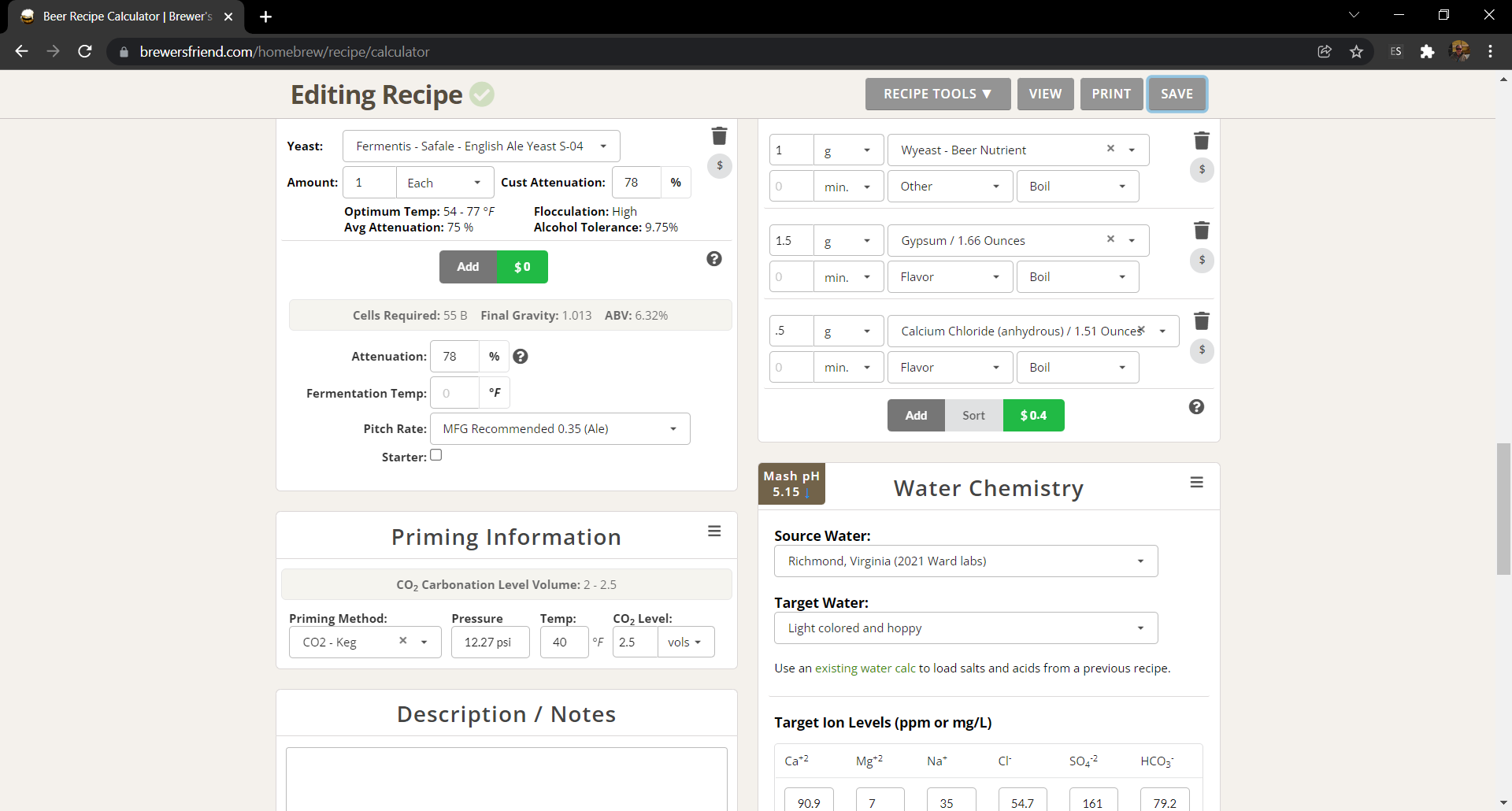Open Priming Information hamburger menu
The width and height of the screenshot is (1512, 811).
[x=714, y=531]
